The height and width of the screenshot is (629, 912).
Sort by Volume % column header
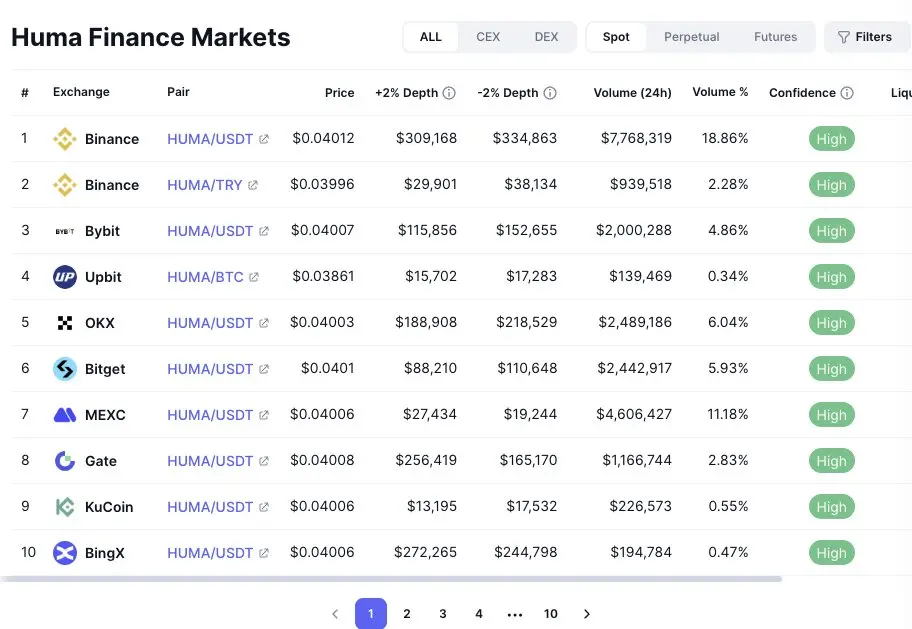click(x=720, y=92)
